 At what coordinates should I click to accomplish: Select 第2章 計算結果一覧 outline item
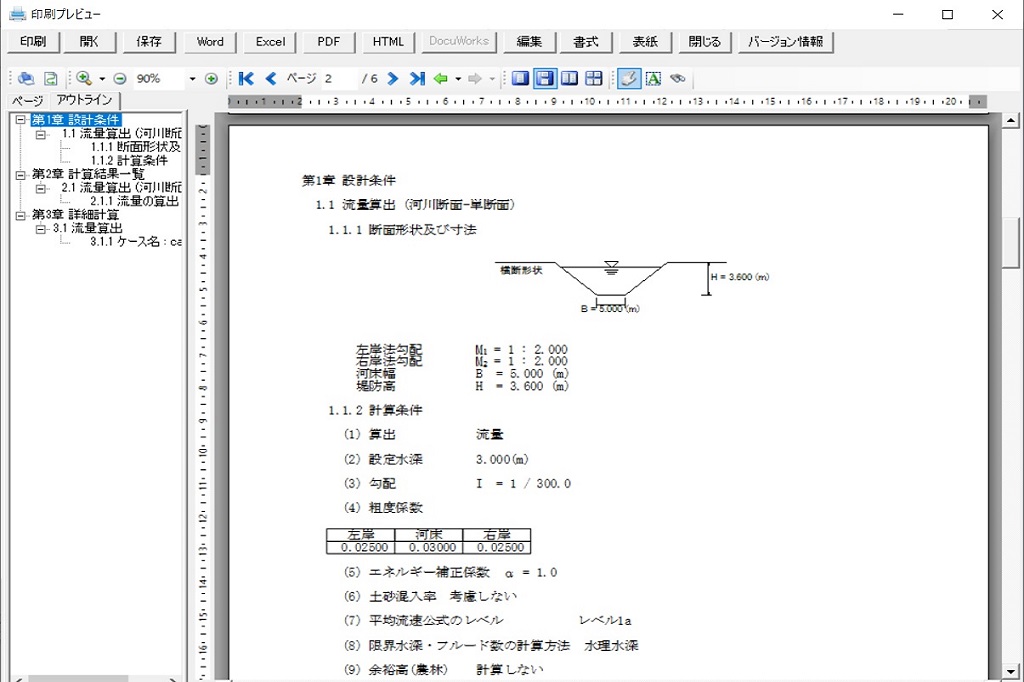88,174
